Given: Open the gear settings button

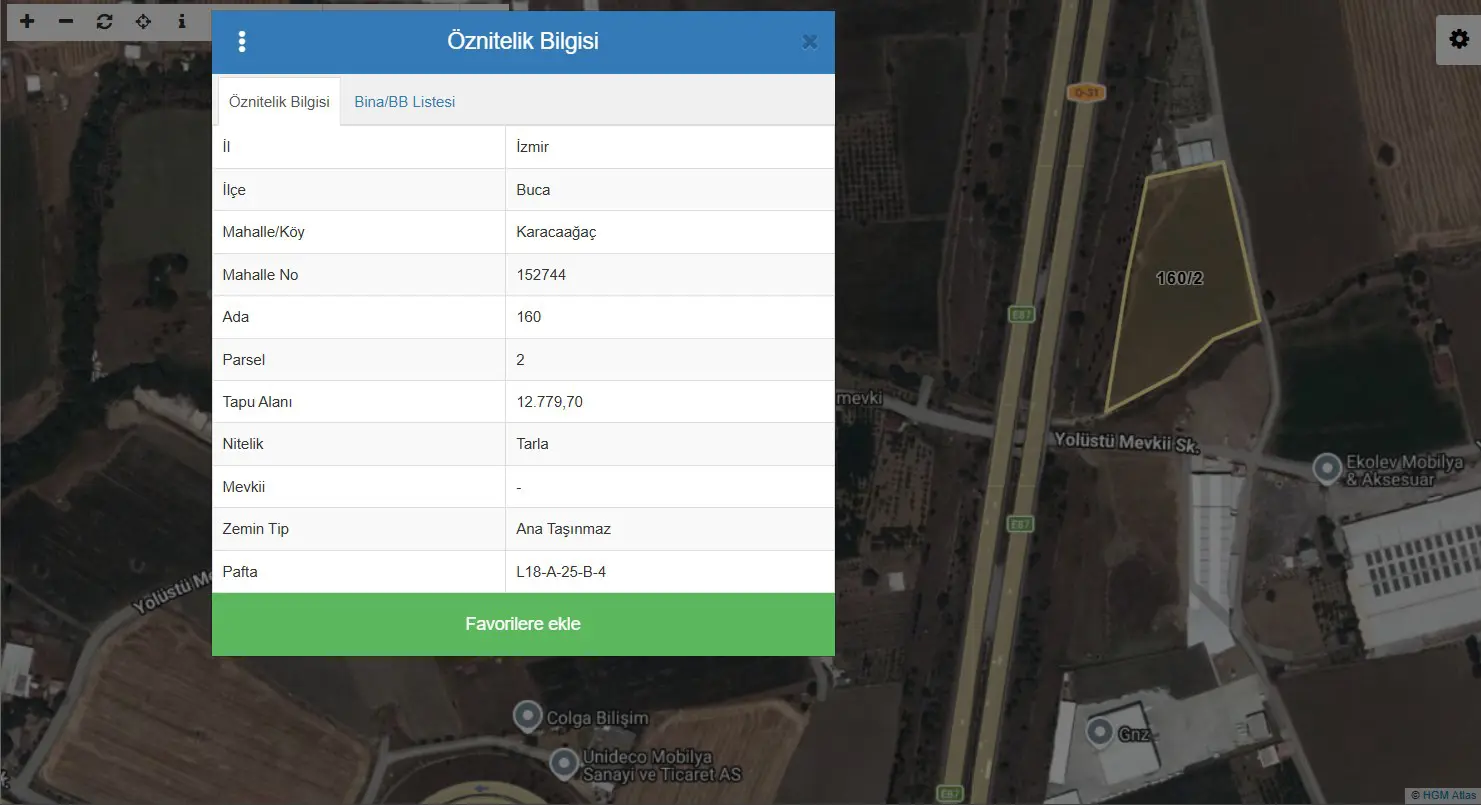Looking at the screenshot, I should tap(1458, 40).
